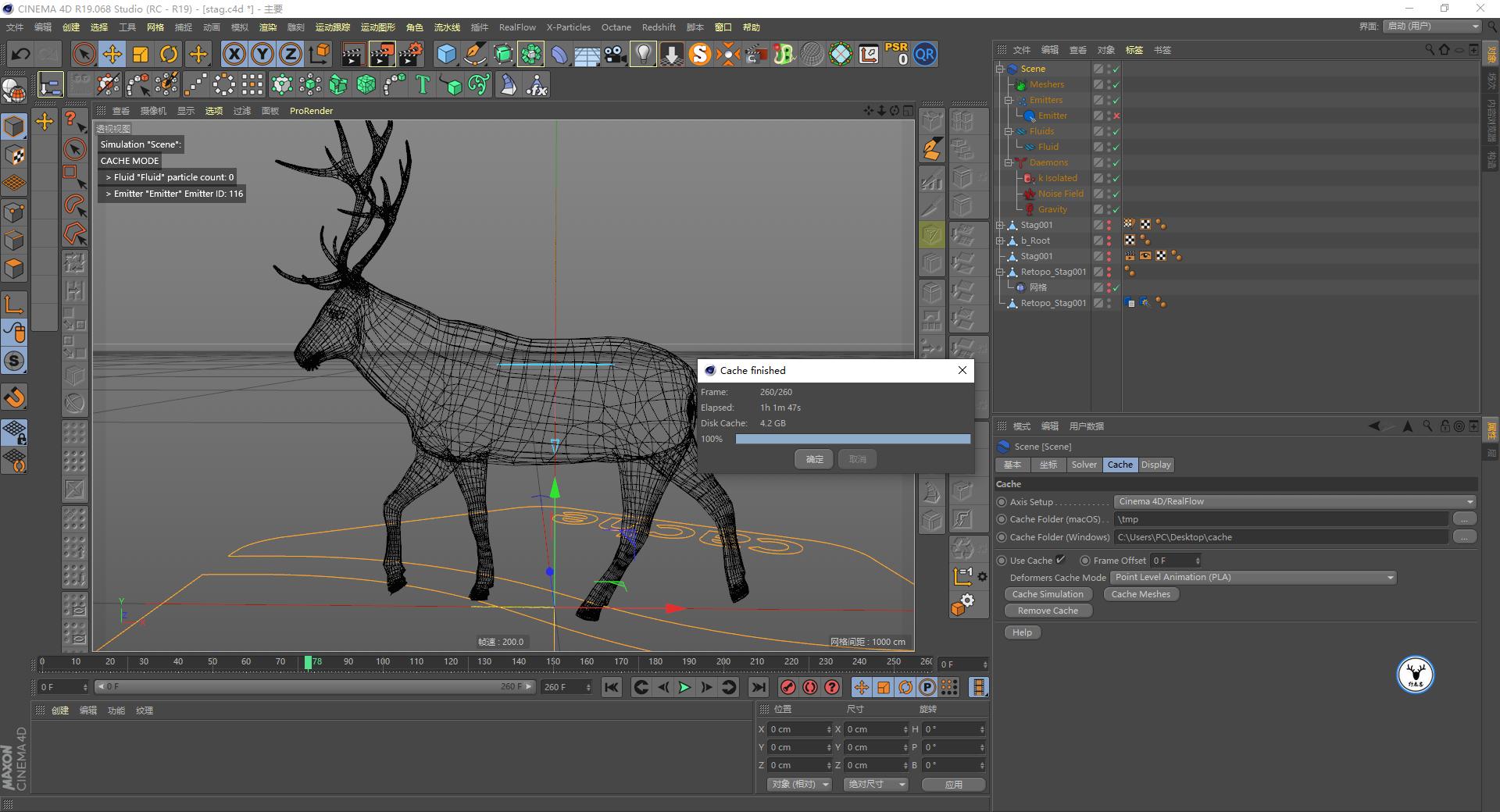Image resolution: width=1500 pixels, height=812 pixels.
Task: Select the Frame Offset radio button
Action: tap(1085, 561)
